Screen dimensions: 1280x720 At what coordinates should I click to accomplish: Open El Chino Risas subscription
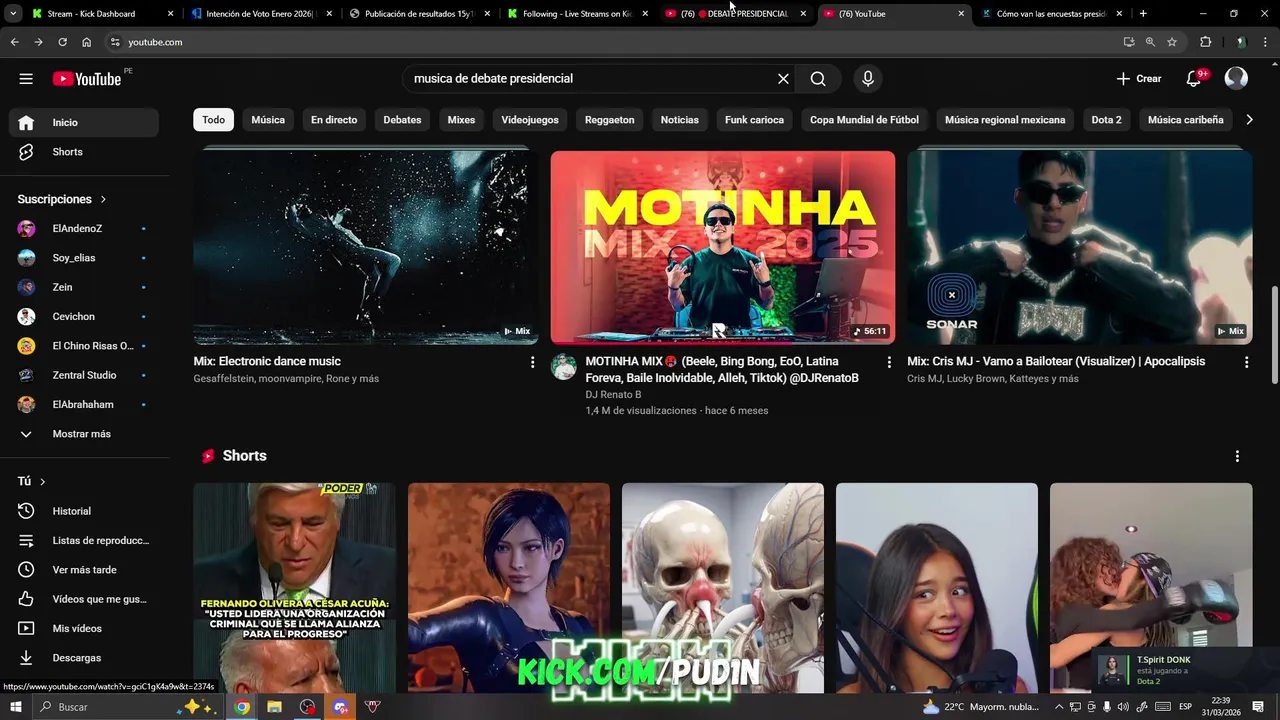[x=84, y=346]
